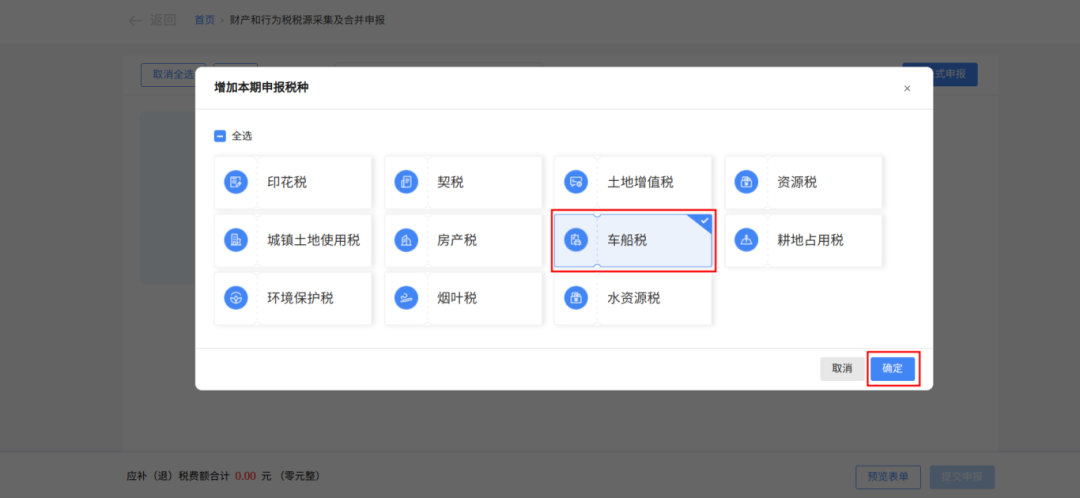
Task: Click the 水资源税 water icon
Action: coord(576,298)
